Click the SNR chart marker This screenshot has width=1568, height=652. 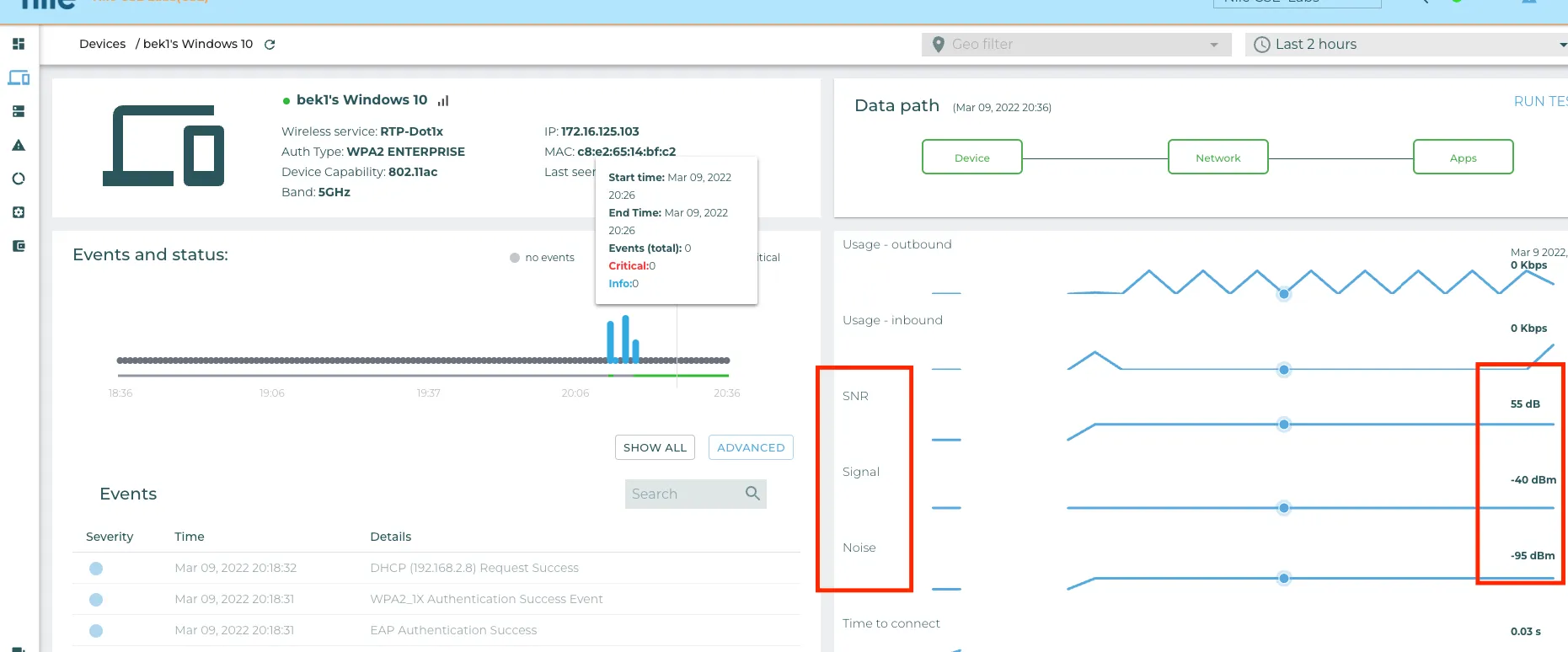coord(1284,425)
